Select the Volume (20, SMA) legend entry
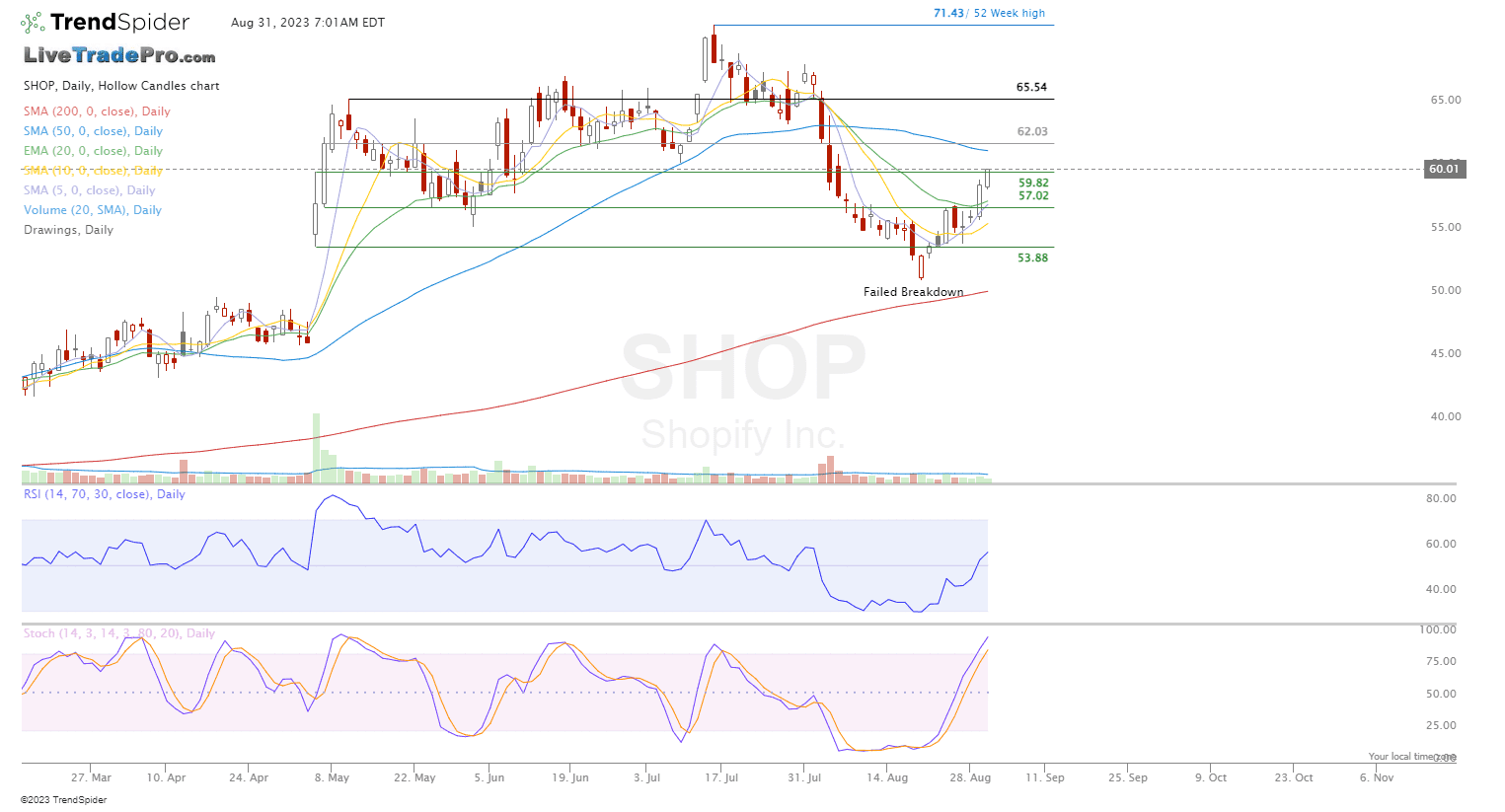Image resolution: width=1505 pixels, height=812 pixels. (x=93, y=210)
